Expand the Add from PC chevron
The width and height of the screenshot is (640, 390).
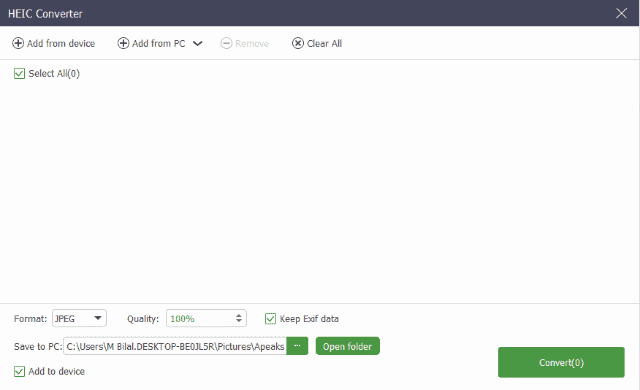[x=198, y=43]
